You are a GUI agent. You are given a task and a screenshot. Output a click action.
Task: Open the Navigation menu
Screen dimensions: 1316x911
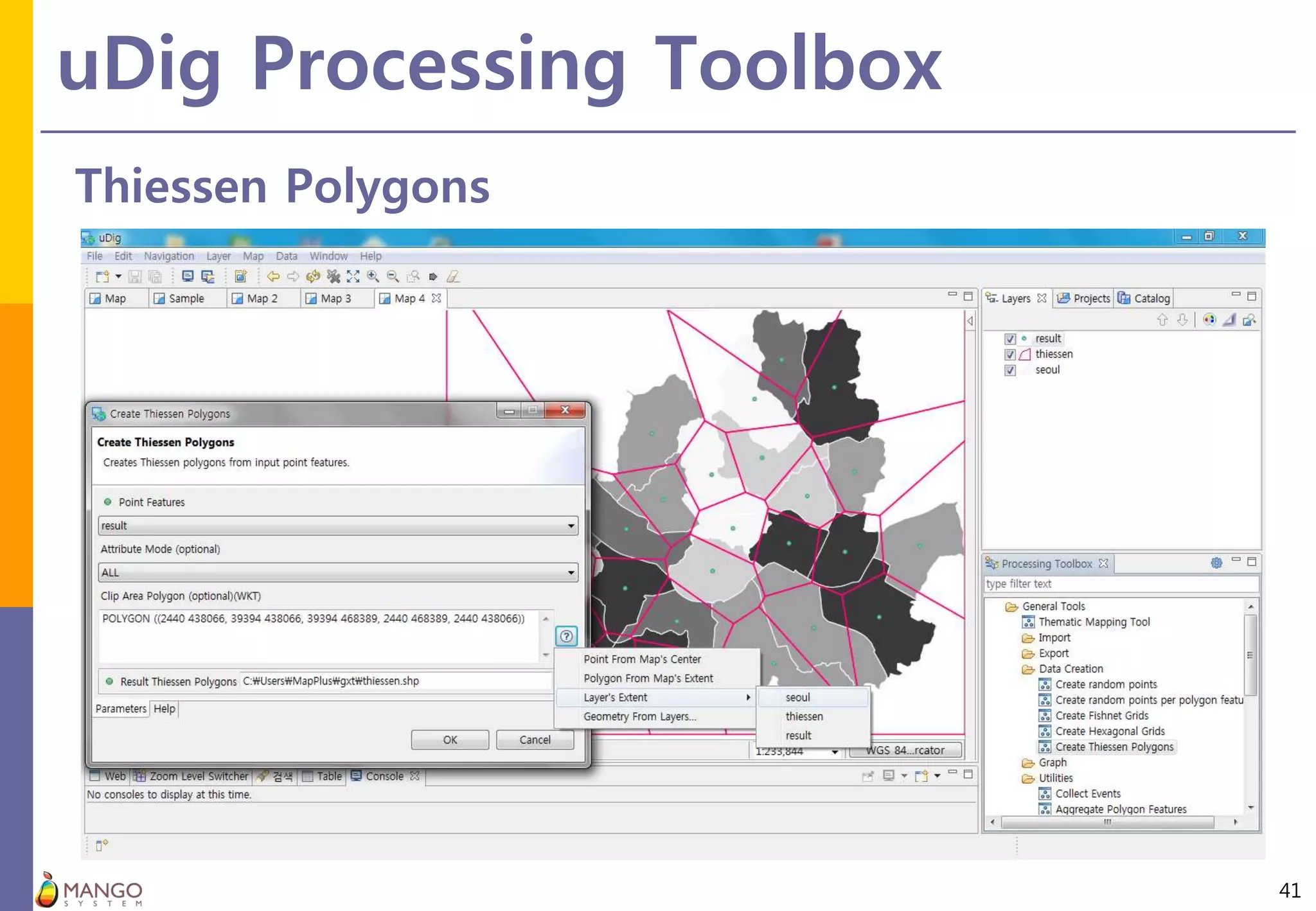[169, 256]
